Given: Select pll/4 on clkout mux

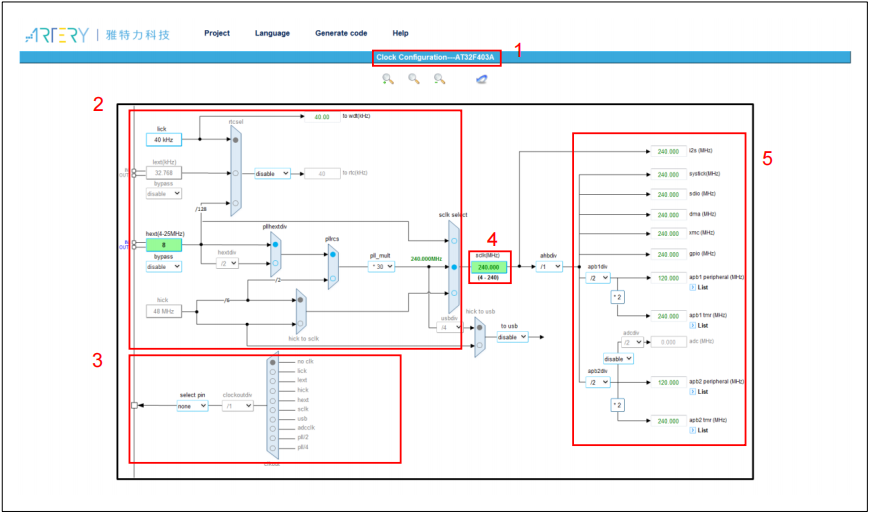Looking at the screenshot, I should tap(272, 447).
